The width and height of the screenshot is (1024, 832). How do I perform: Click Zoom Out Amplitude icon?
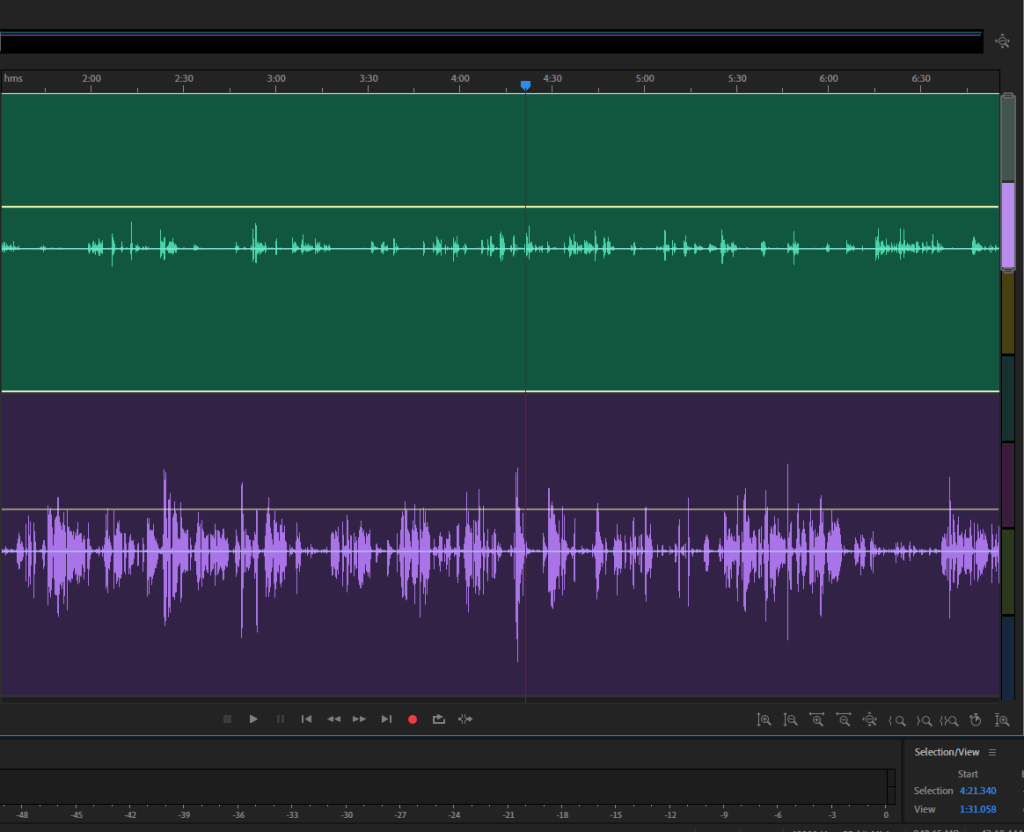(x=790, y=719)
